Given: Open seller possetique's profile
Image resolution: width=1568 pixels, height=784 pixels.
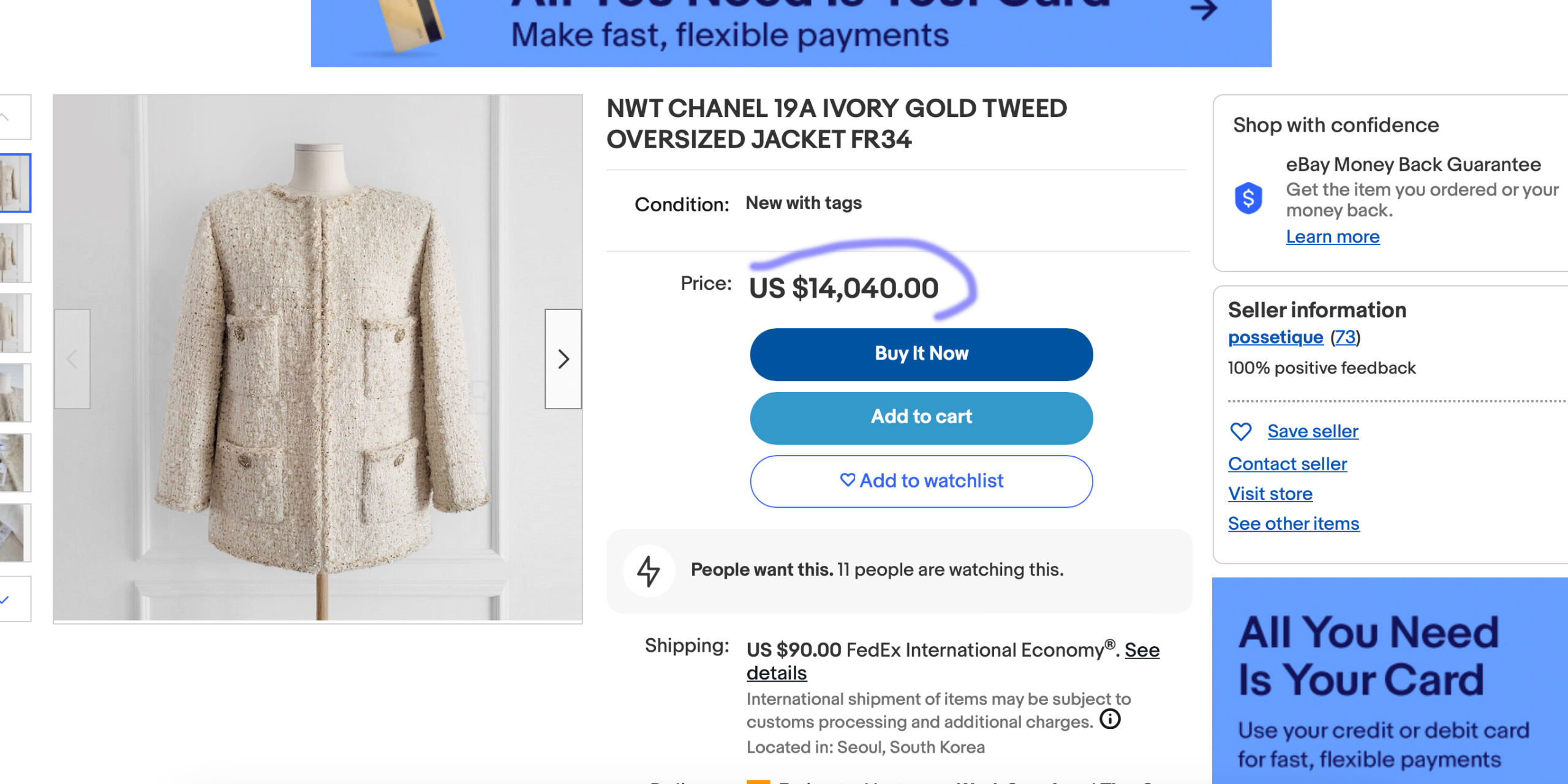Looking at the screenshot, I should point(1275,337).
